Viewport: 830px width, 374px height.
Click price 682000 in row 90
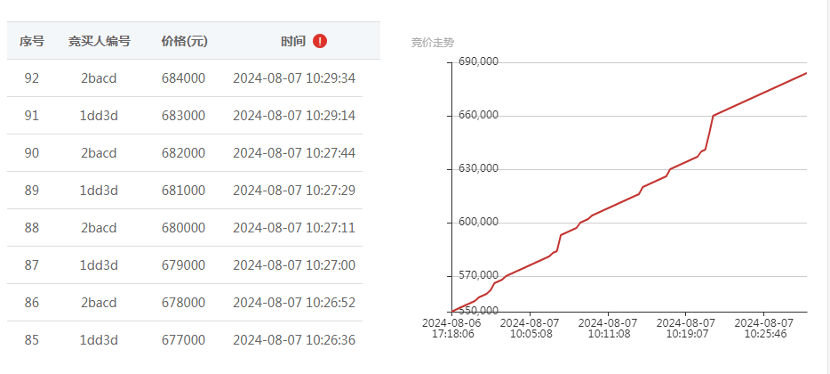(184, 153)
